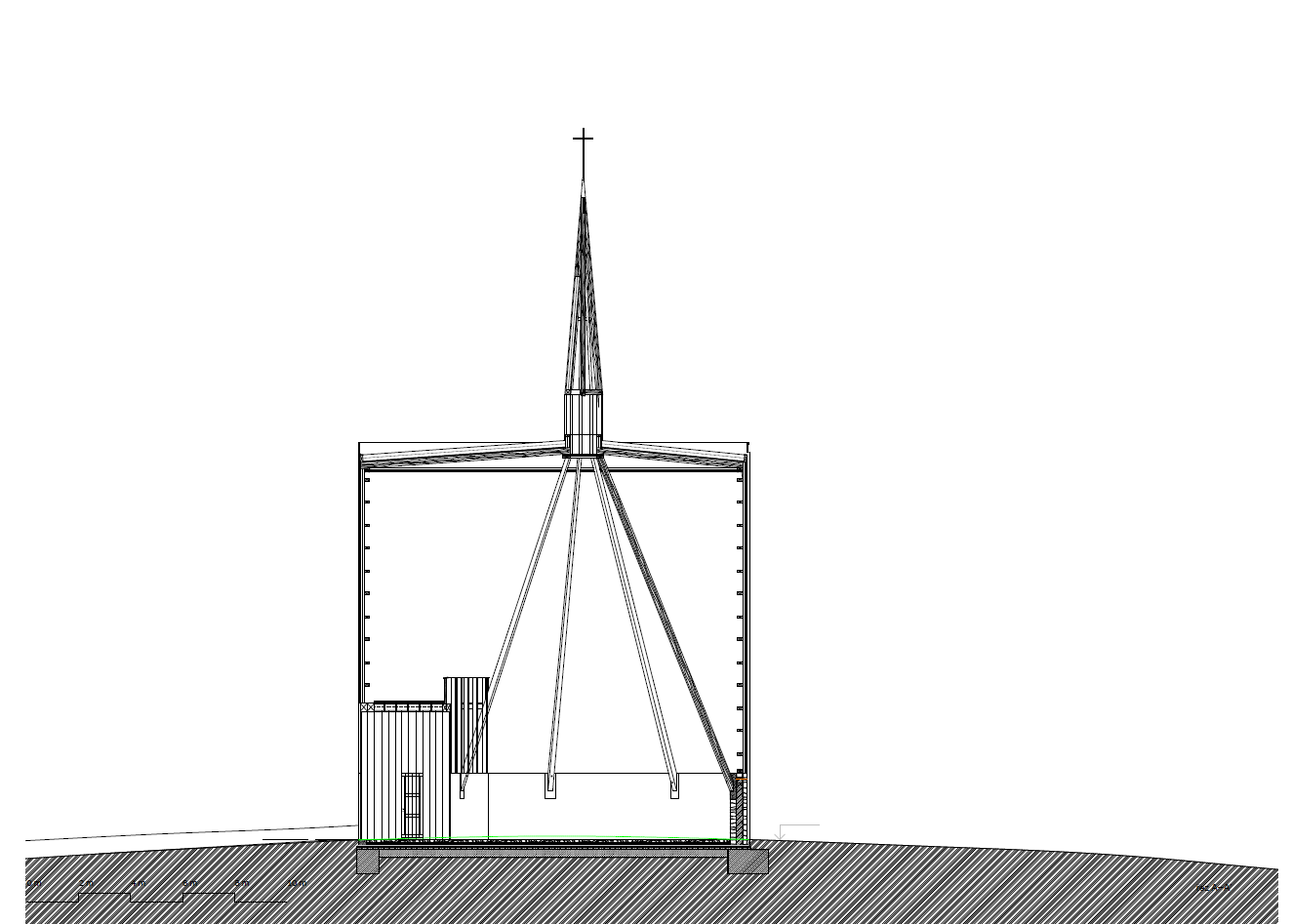Image resolution: width=1292 pixels, height=924 pixels.
Task: Click the elevation marker arrow right of the building
Action: tap(783, 831)
